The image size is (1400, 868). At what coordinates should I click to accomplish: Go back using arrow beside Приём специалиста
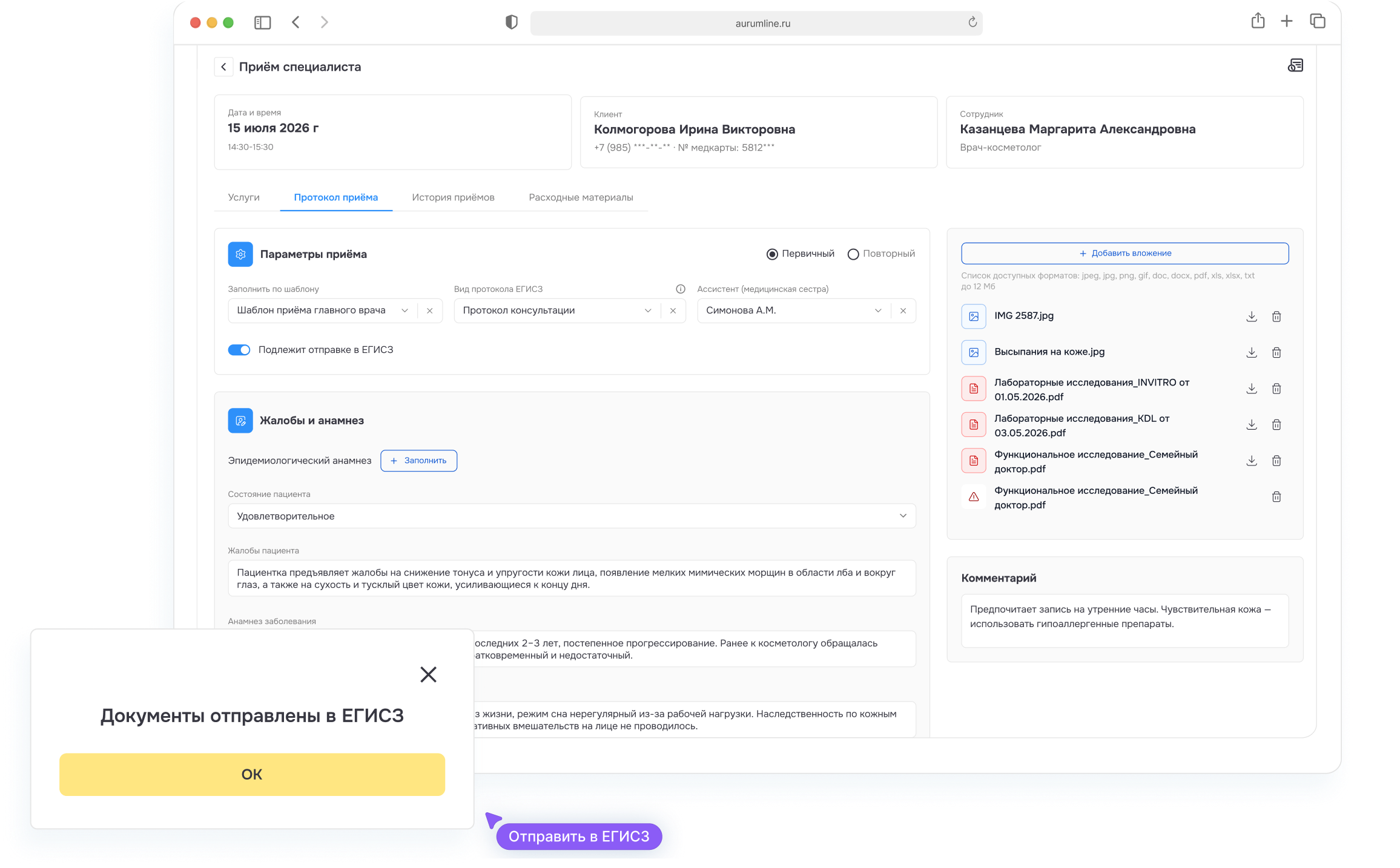point(223,67)
